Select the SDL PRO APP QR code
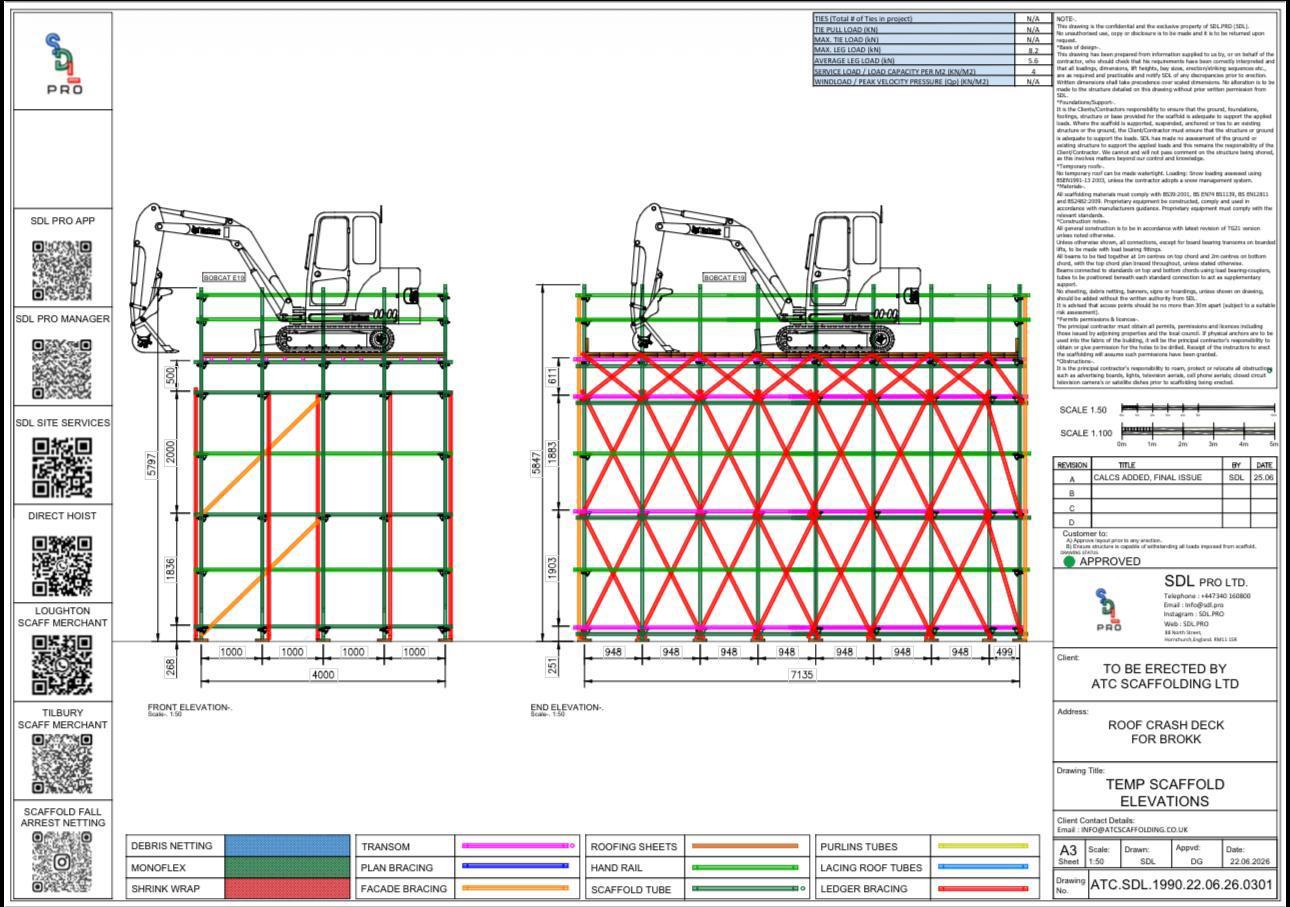This screenshot has width=1290, height=907. coord(62,270)
